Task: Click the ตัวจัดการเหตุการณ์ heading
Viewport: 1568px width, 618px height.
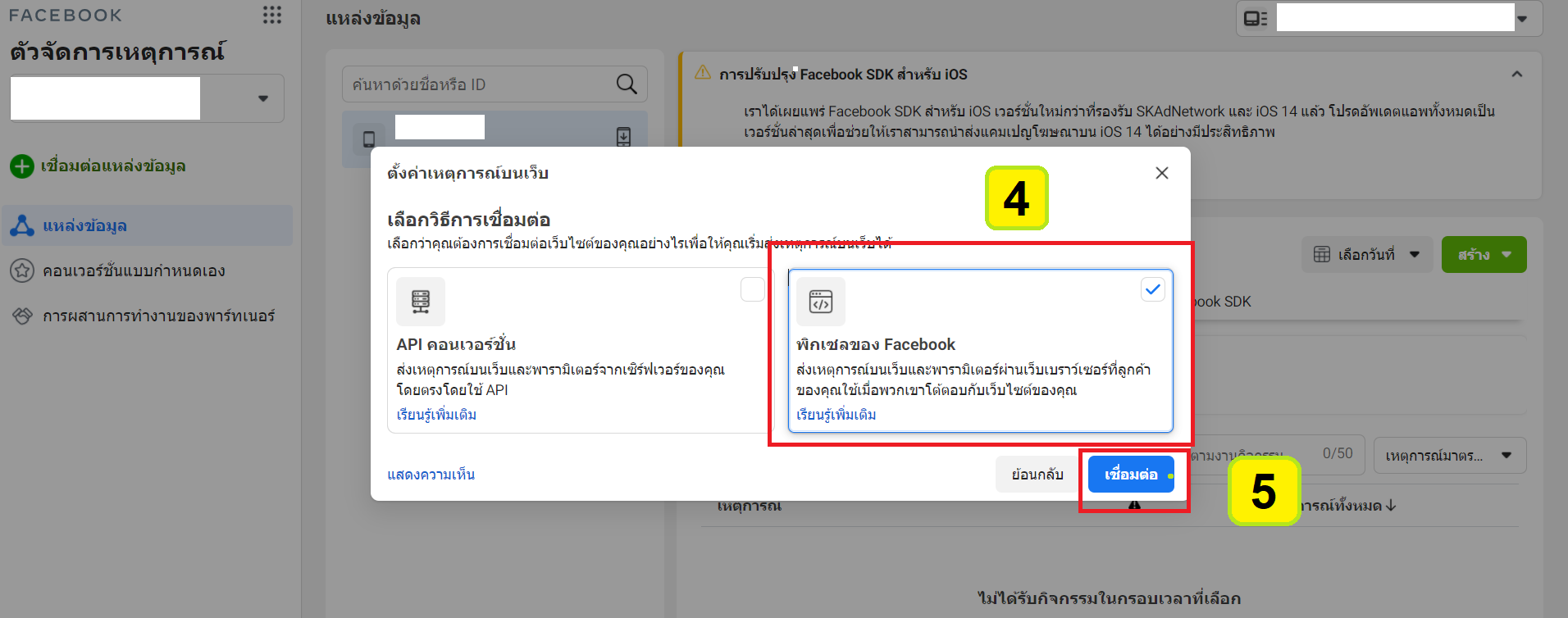Action: pyautogui.click(x=117, y=52)
